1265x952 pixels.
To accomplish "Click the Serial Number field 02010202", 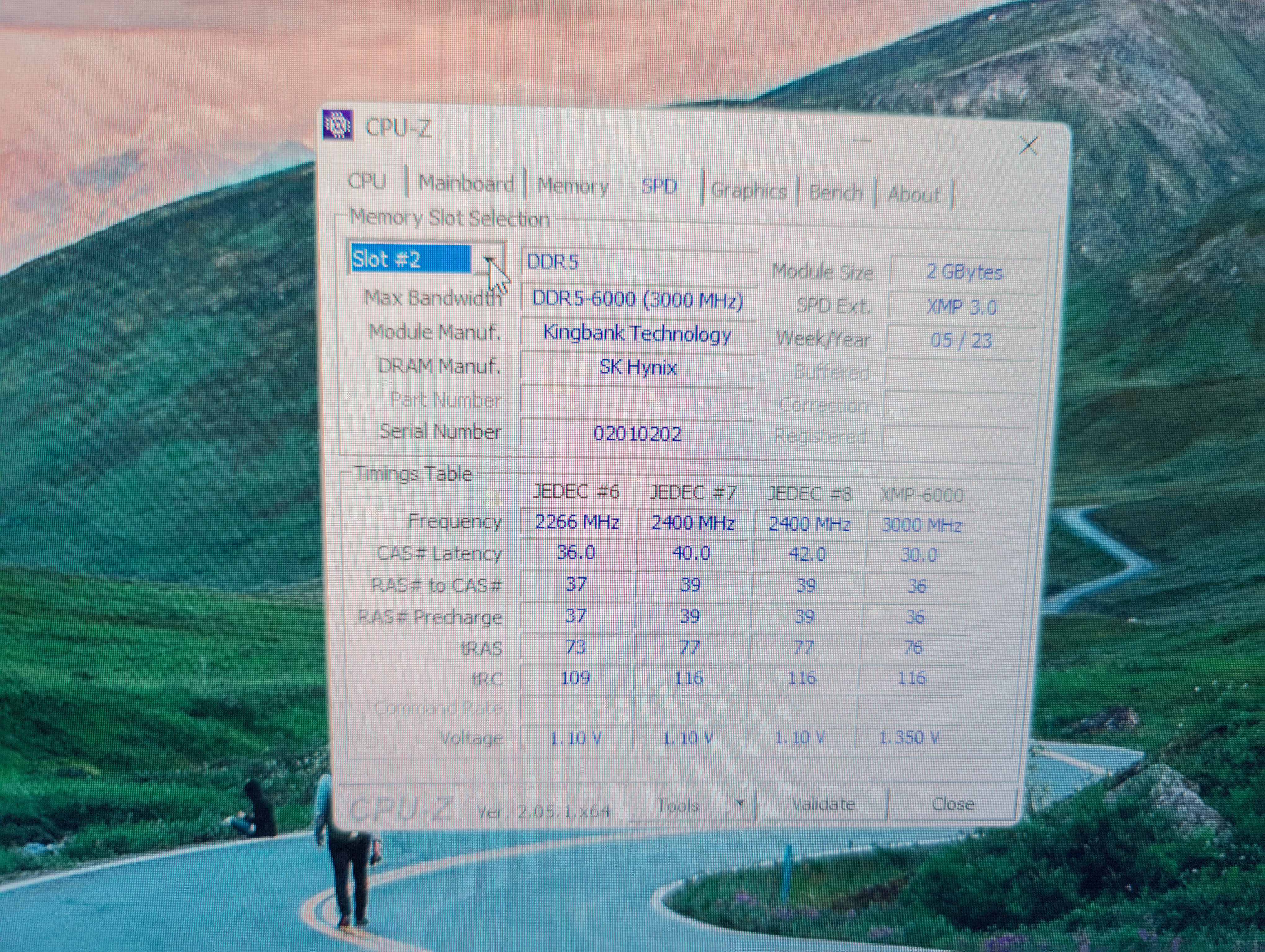I will [x=637, y=434].
